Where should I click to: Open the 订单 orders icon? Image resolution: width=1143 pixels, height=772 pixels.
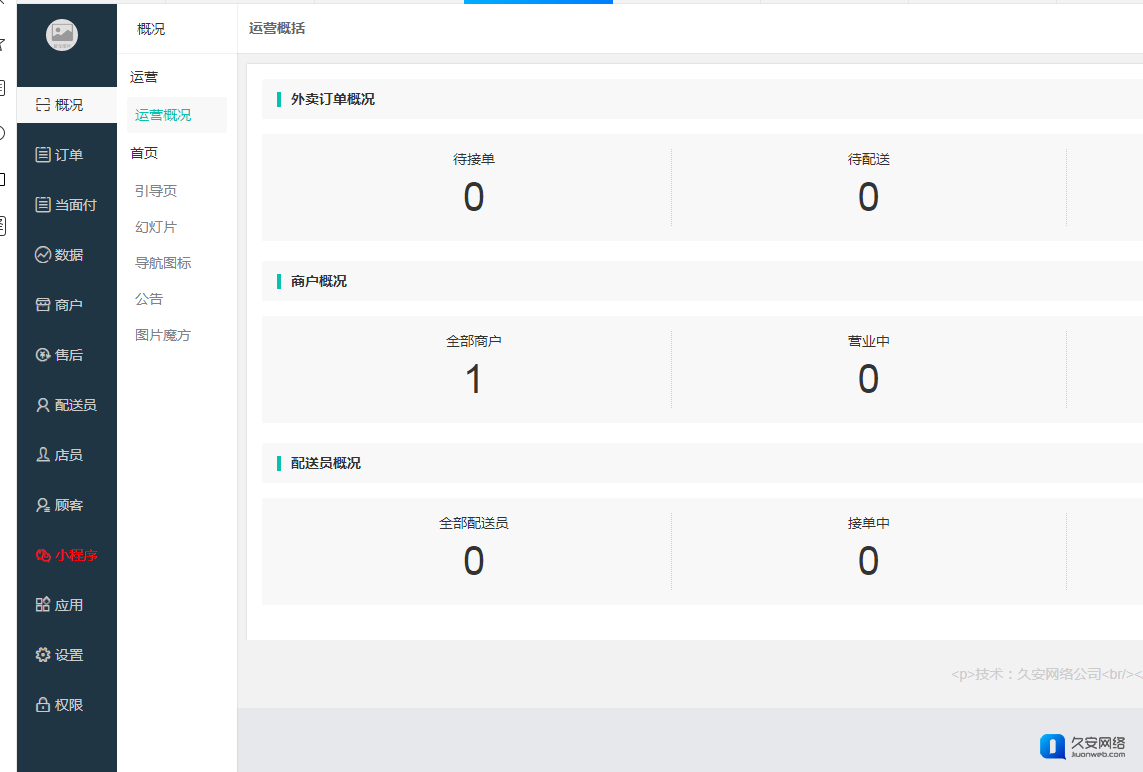click(x=43, y=155)
